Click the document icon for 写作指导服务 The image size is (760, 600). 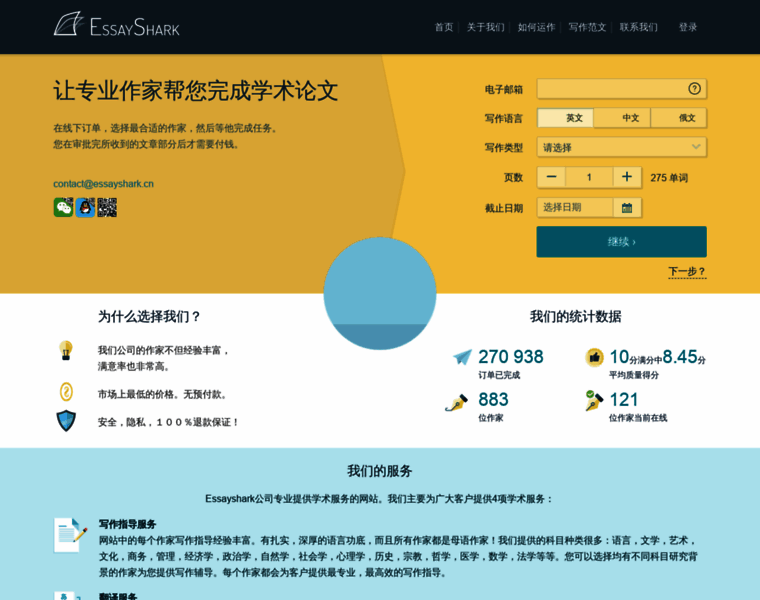point(70,535)
